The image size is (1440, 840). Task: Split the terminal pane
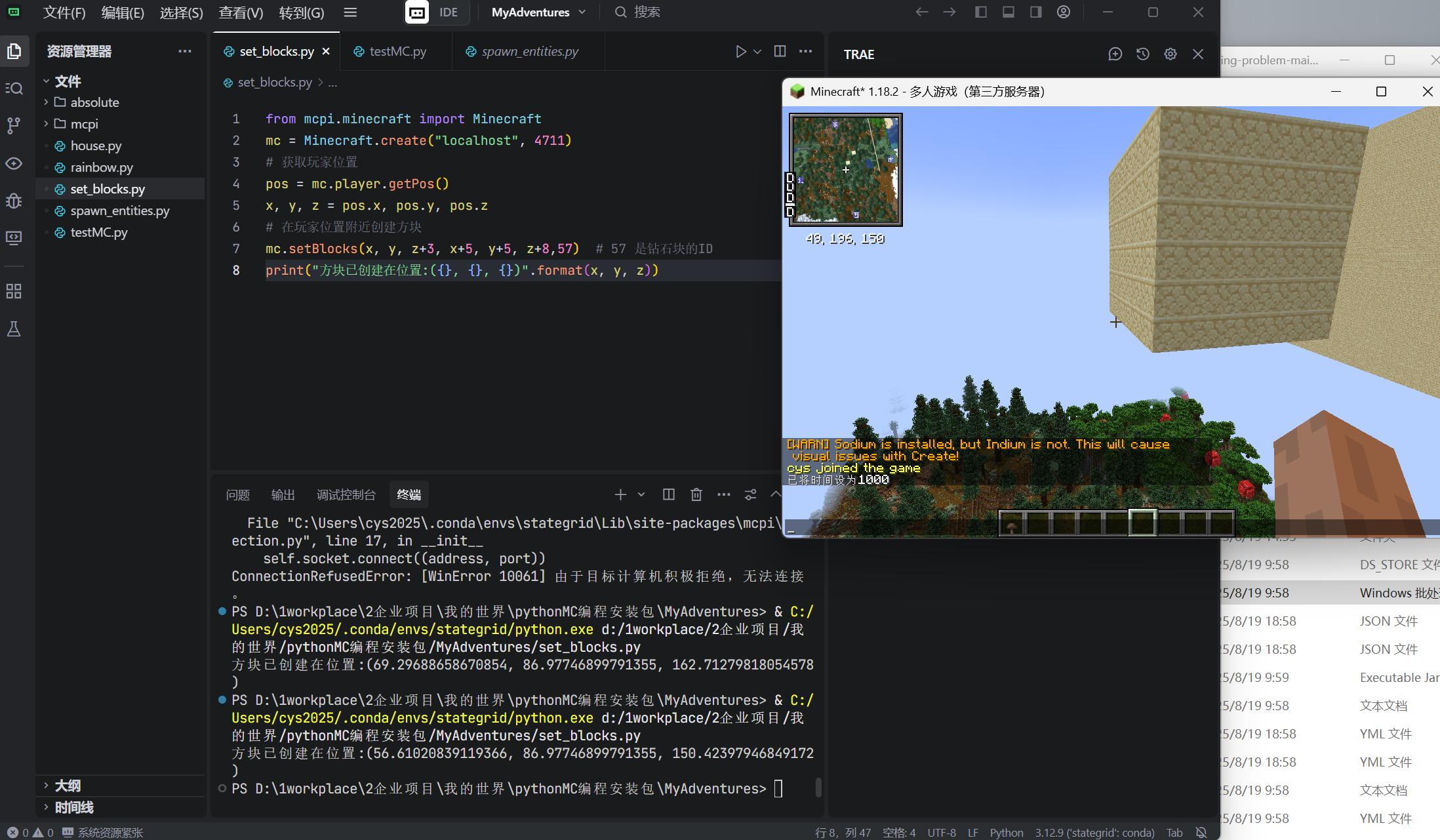tap(669, 494)
